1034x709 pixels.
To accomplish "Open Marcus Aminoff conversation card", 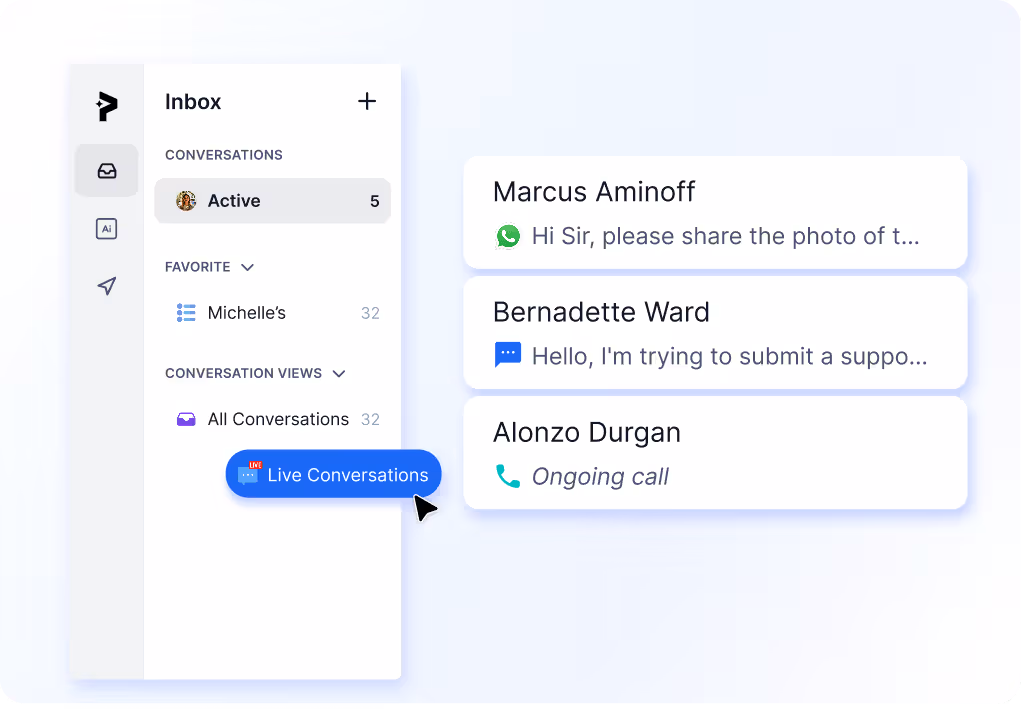I will pyautogui.click(x=715, y=212).
